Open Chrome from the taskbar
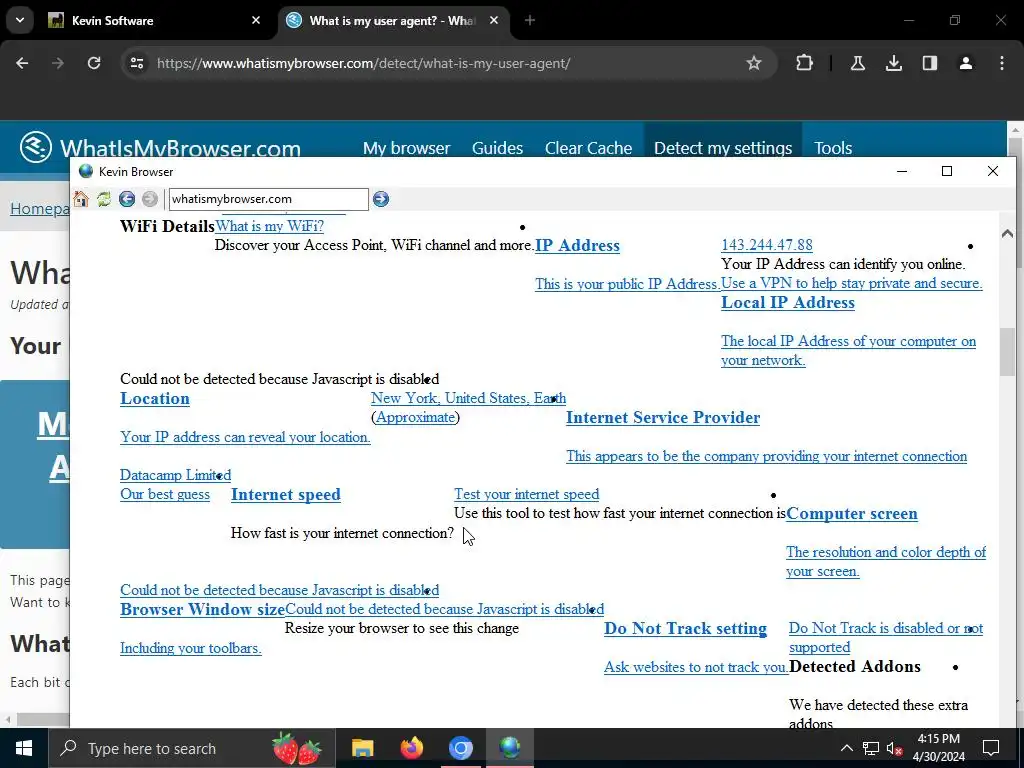The height and width of the screenshot is (768, 1024). point(460,748)
